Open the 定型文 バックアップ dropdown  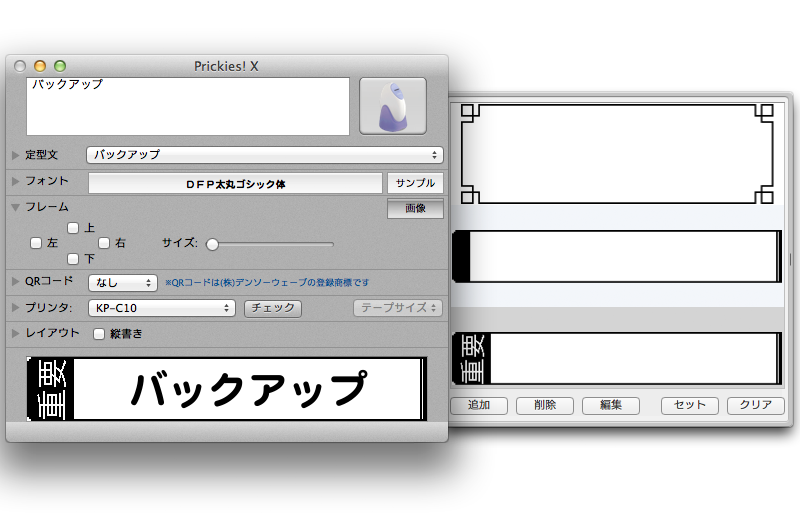(x=265, y=155)
